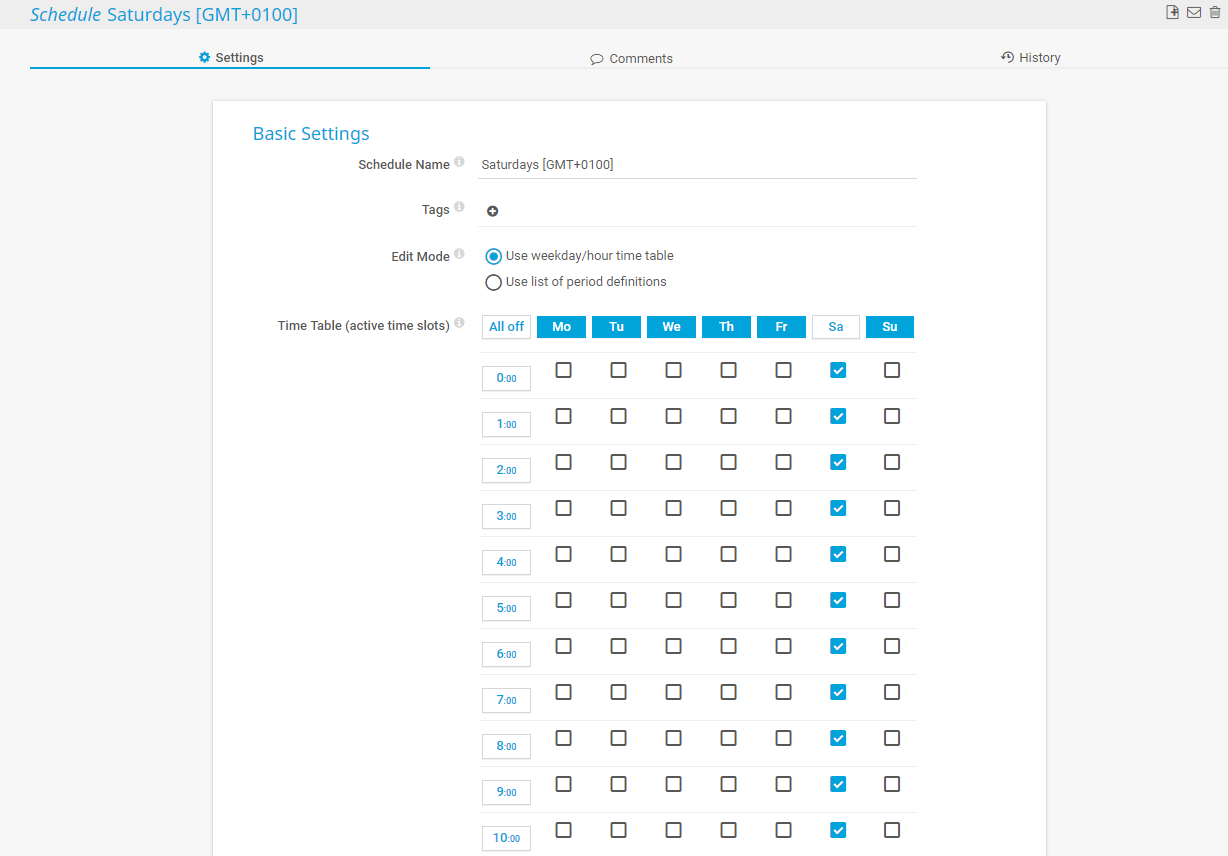Click the trash can delete icon

(1215, 12)
